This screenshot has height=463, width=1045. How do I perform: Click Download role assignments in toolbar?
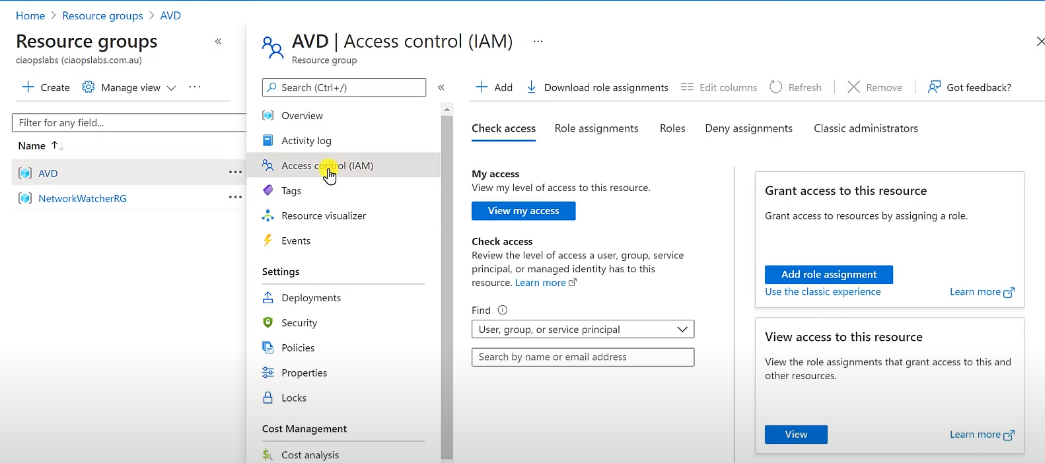click(x=597, y=87)
